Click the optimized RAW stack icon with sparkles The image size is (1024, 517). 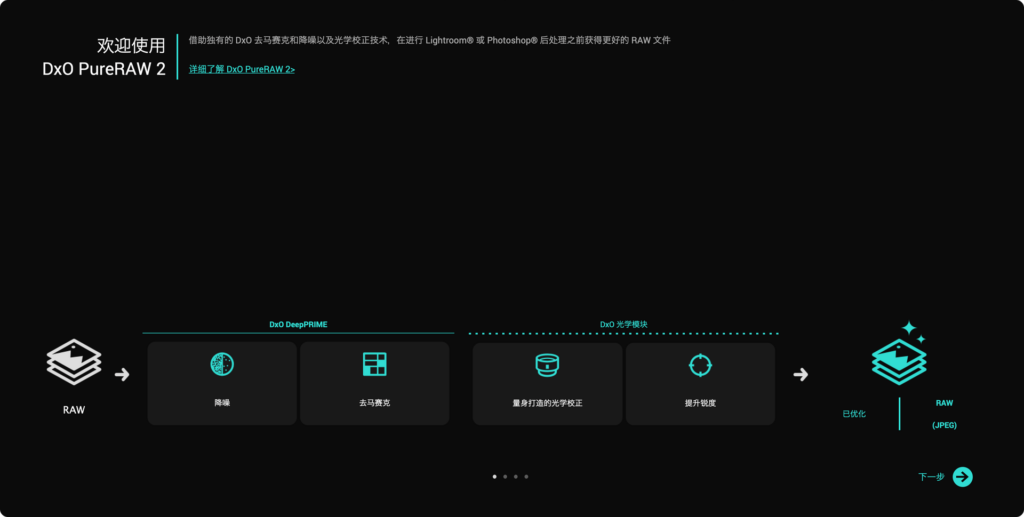899,353
